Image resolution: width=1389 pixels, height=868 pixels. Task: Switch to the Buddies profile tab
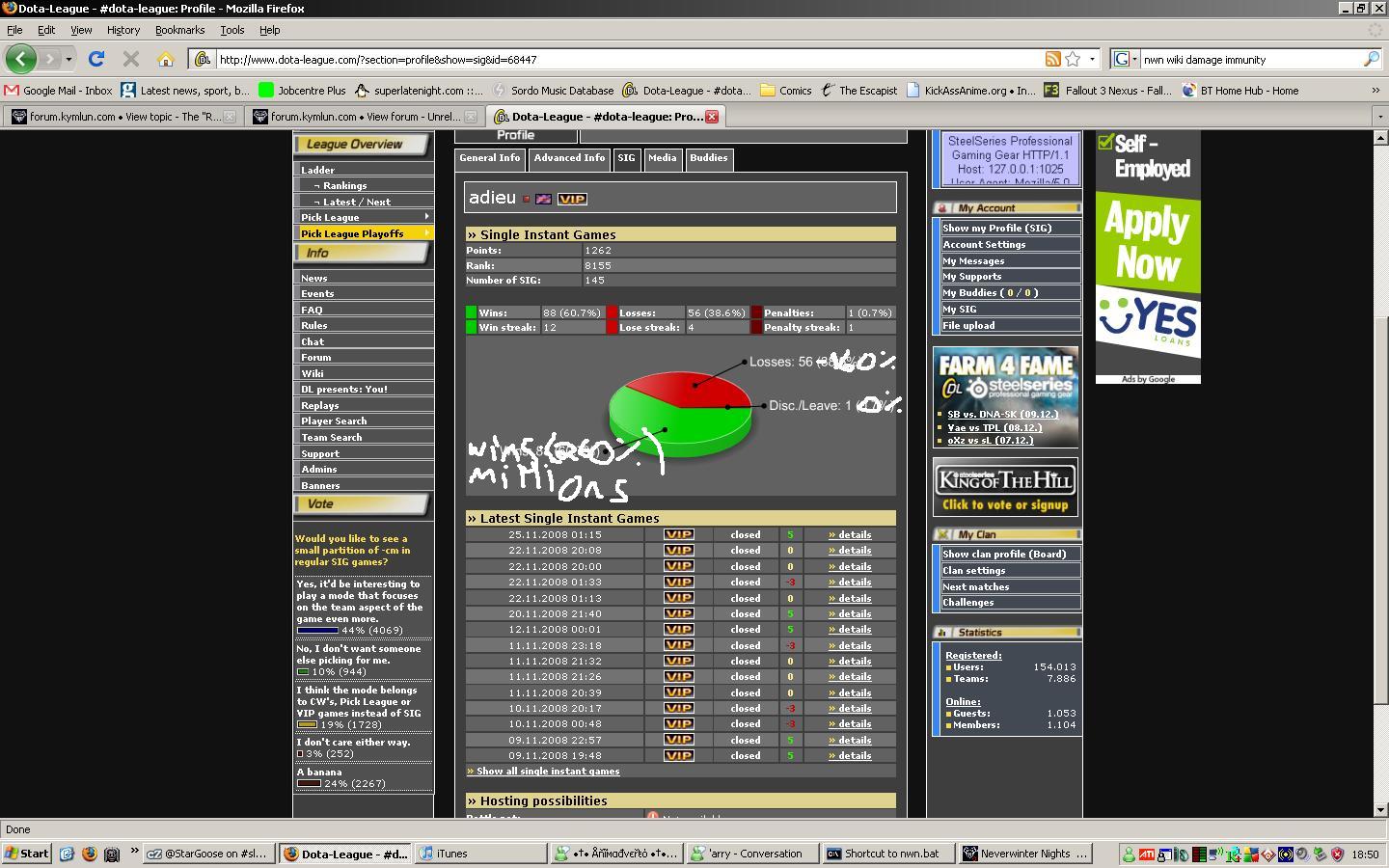(709, 158)
